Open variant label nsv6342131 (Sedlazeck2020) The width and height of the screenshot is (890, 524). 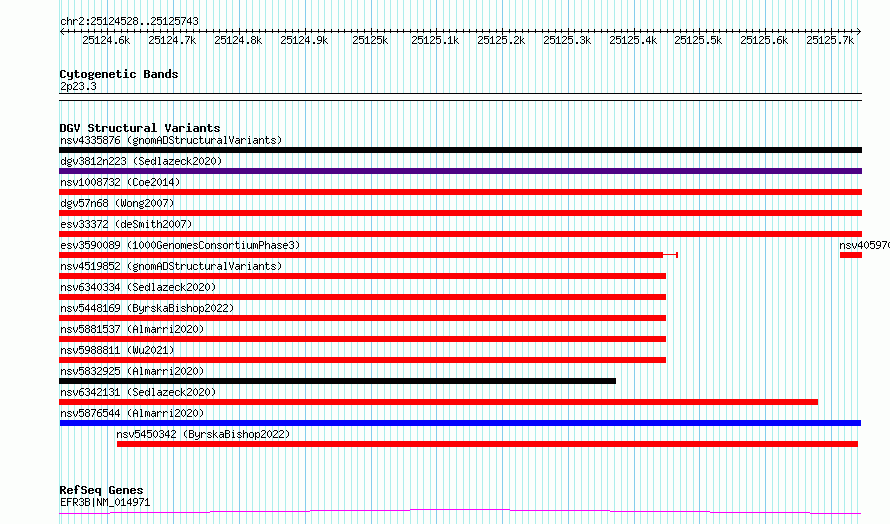[138, 392]
